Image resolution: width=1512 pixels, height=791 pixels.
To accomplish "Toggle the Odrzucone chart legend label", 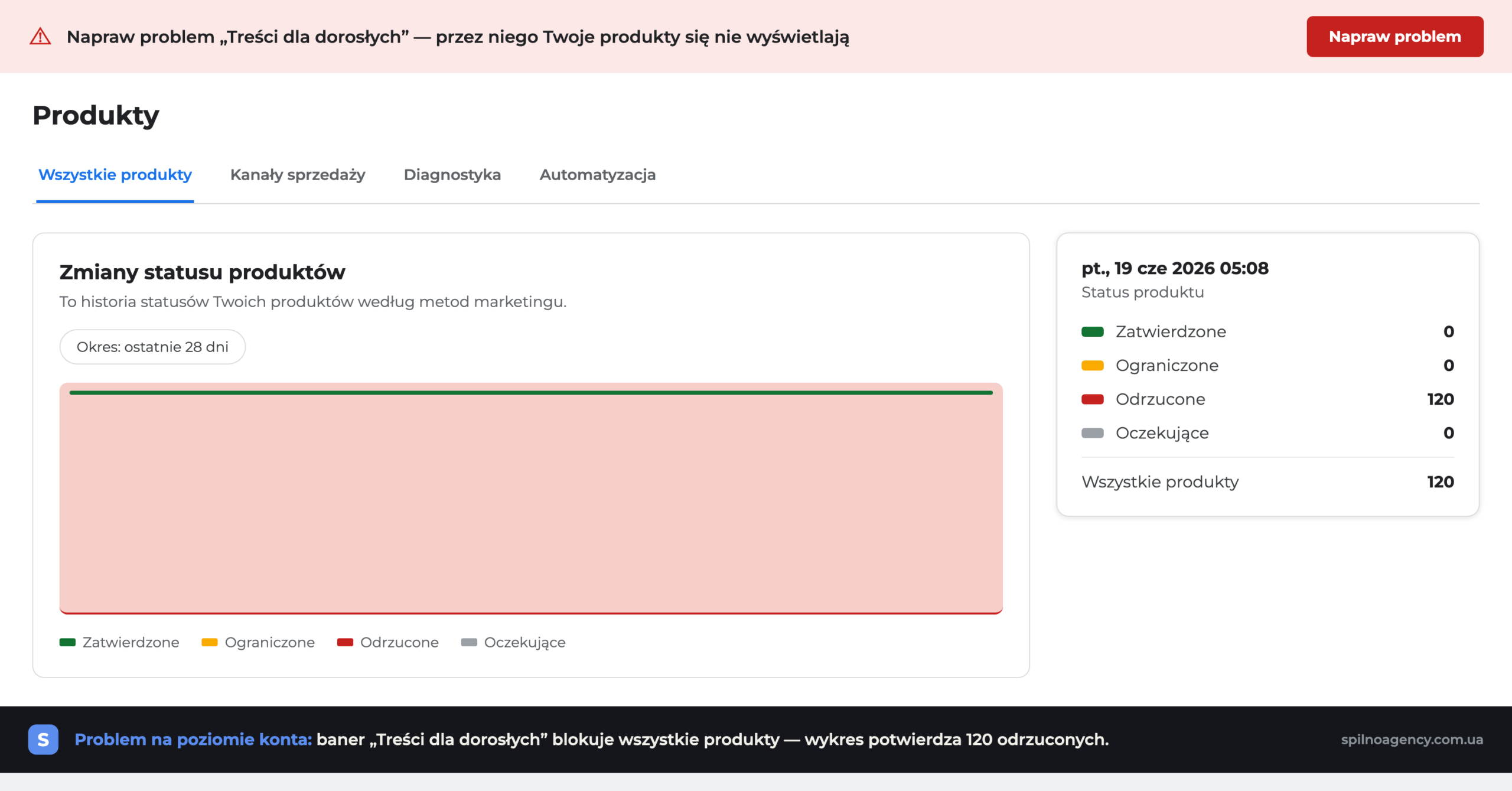I will pos(399,642).
